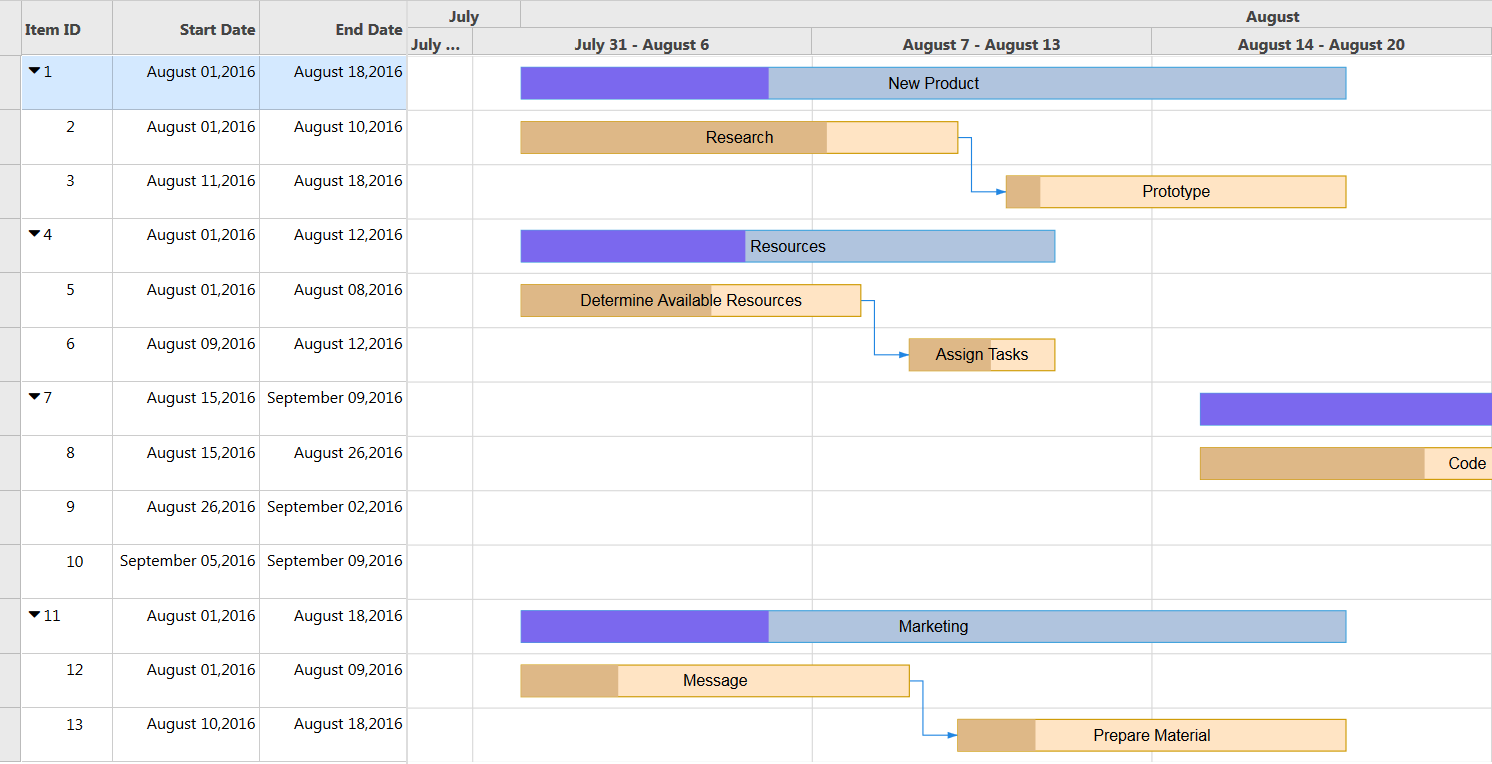Screen dimensions: 1492x764
Task: Select the Prototype task bar
Action: 1176,191
